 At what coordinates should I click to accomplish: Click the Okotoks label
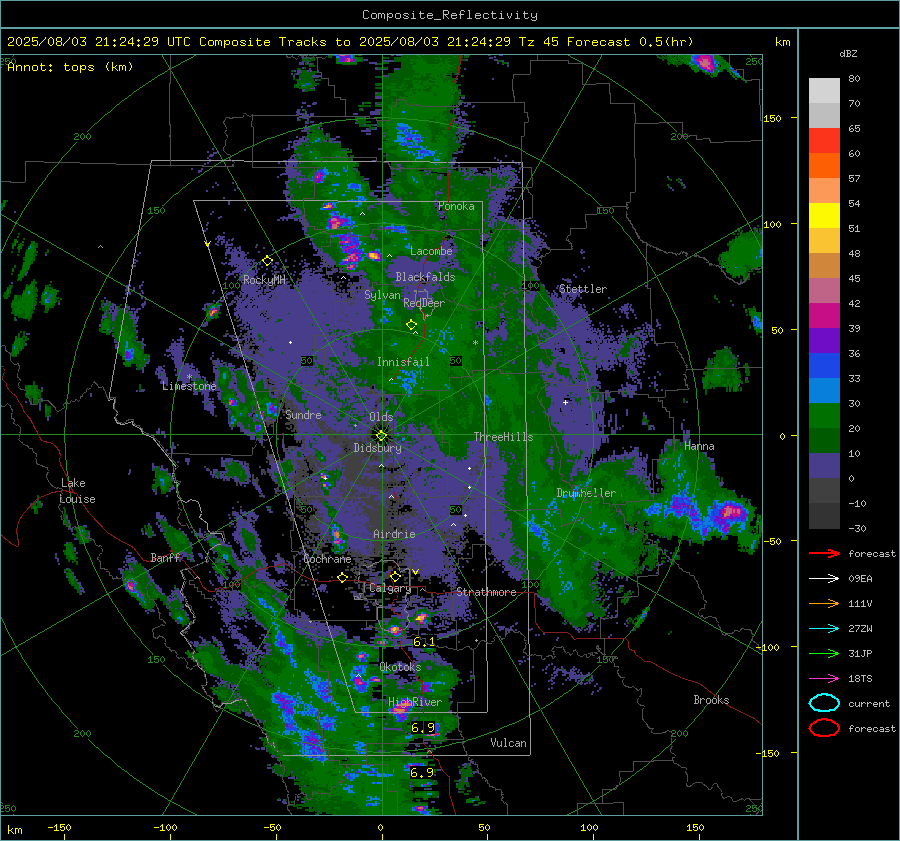(400, 666)
